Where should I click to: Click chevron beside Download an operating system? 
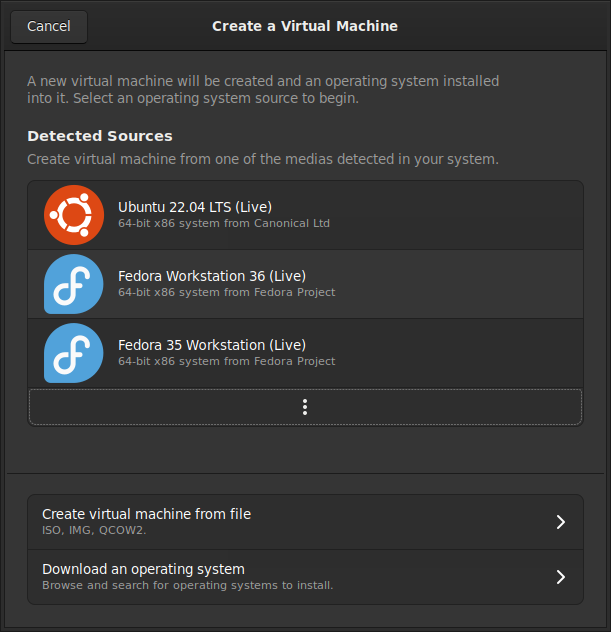click(x=561, y=577)
